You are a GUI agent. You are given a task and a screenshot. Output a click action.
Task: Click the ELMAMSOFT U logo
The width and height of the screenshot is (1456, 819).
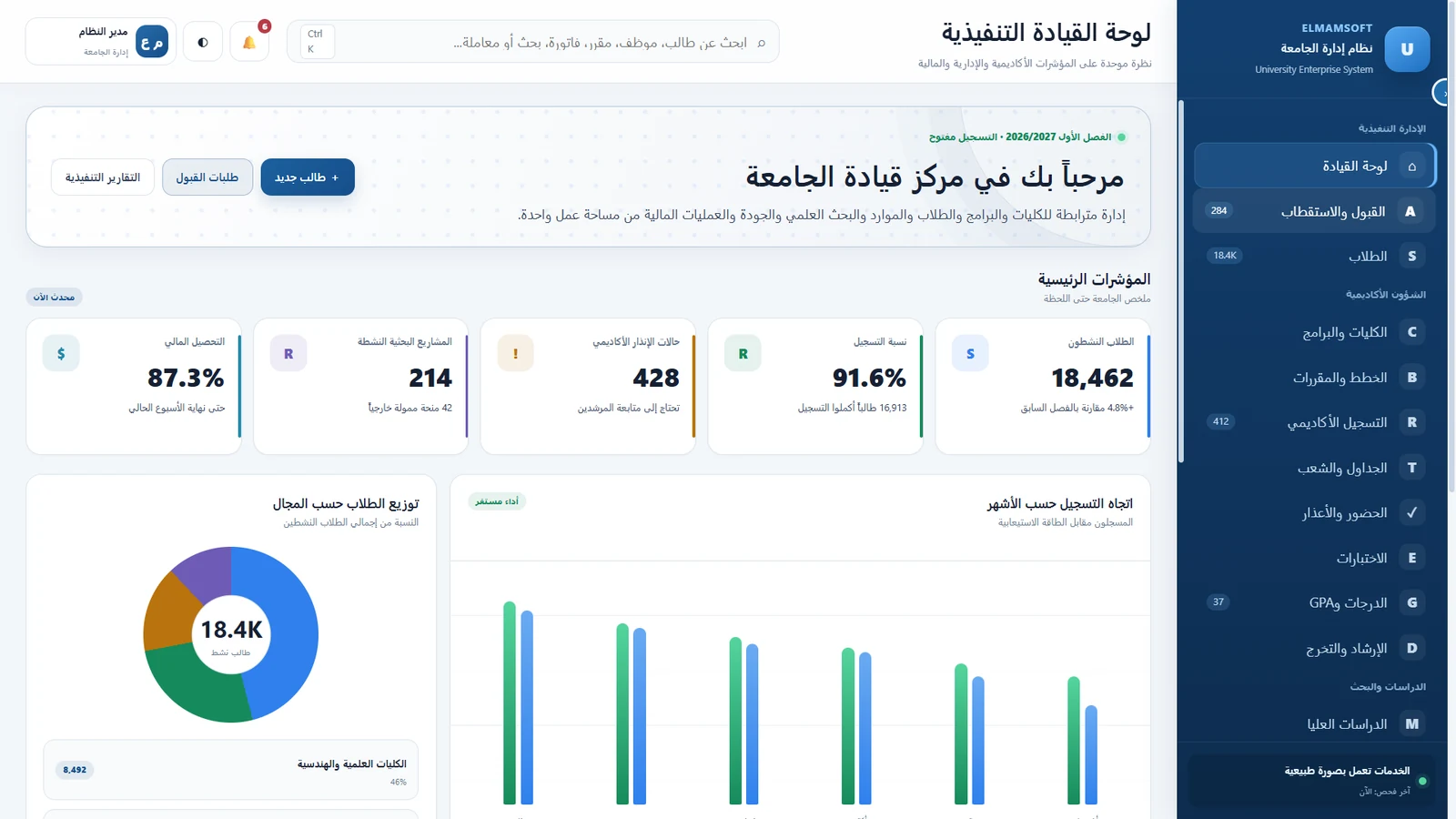click(x=1407, y=49)
